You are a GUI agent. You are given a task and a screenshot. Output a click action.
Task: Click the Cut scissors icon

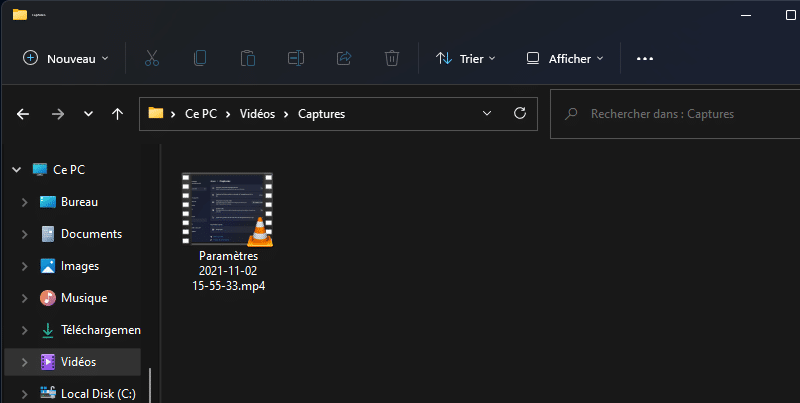pos(152,59)
